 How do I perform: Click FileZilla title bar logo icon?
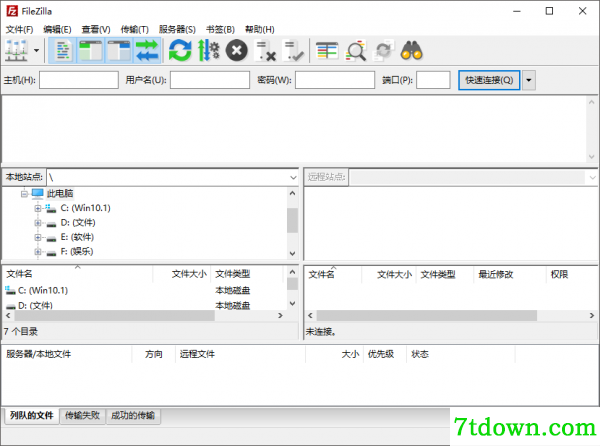point(12,11)
